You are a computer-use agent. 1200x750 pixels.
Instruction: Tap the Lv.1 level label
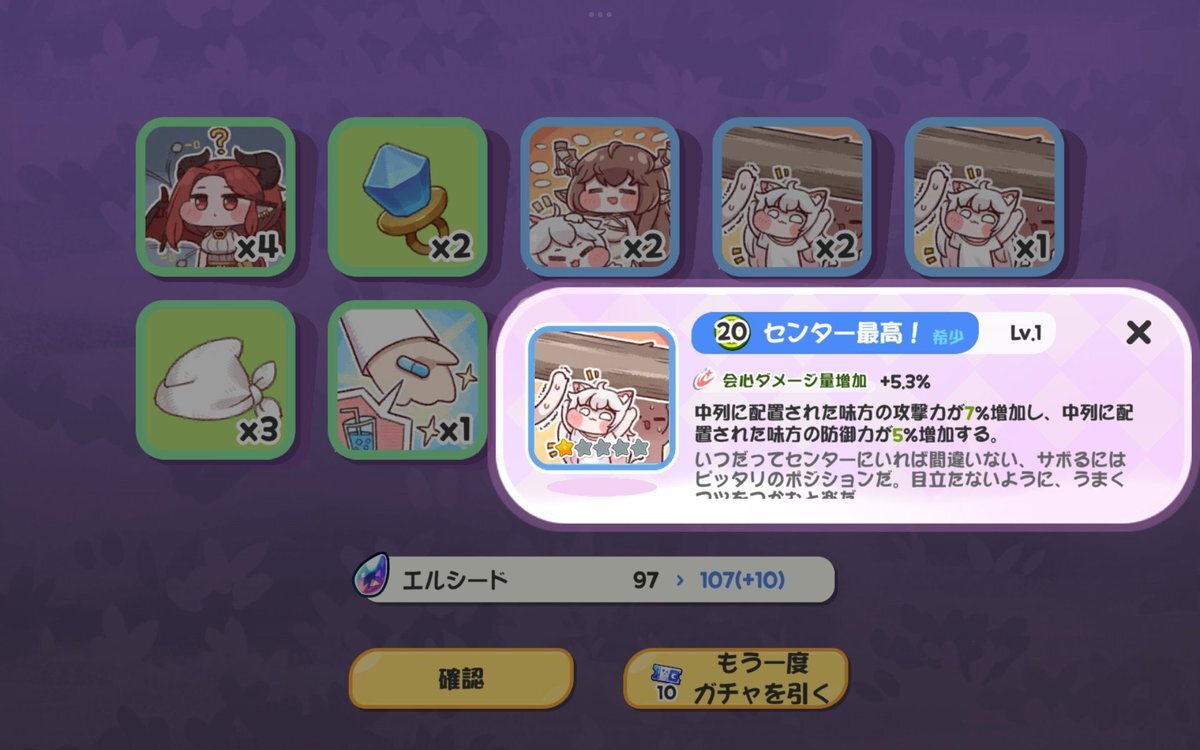[x=1025, y=334]
